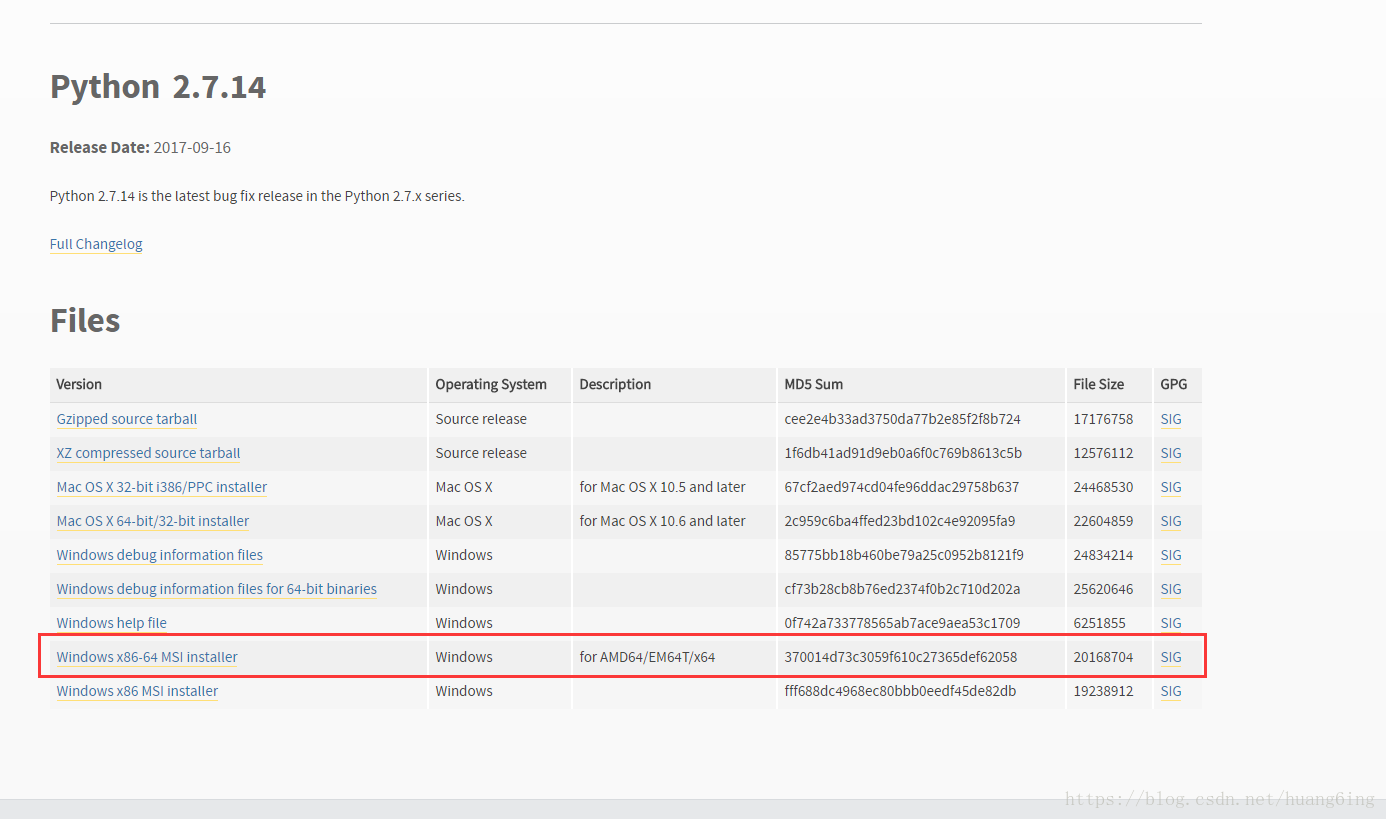Click file size 19238912

1103,691
